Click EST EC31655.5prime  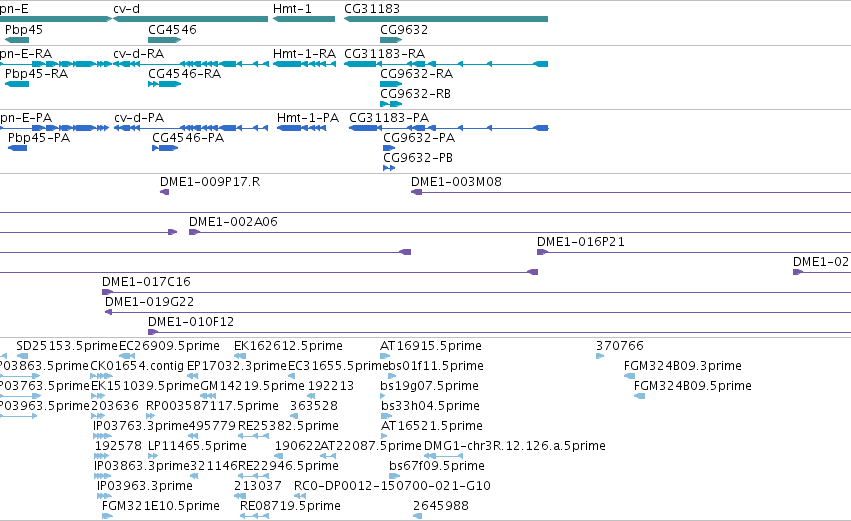point(291,376)
